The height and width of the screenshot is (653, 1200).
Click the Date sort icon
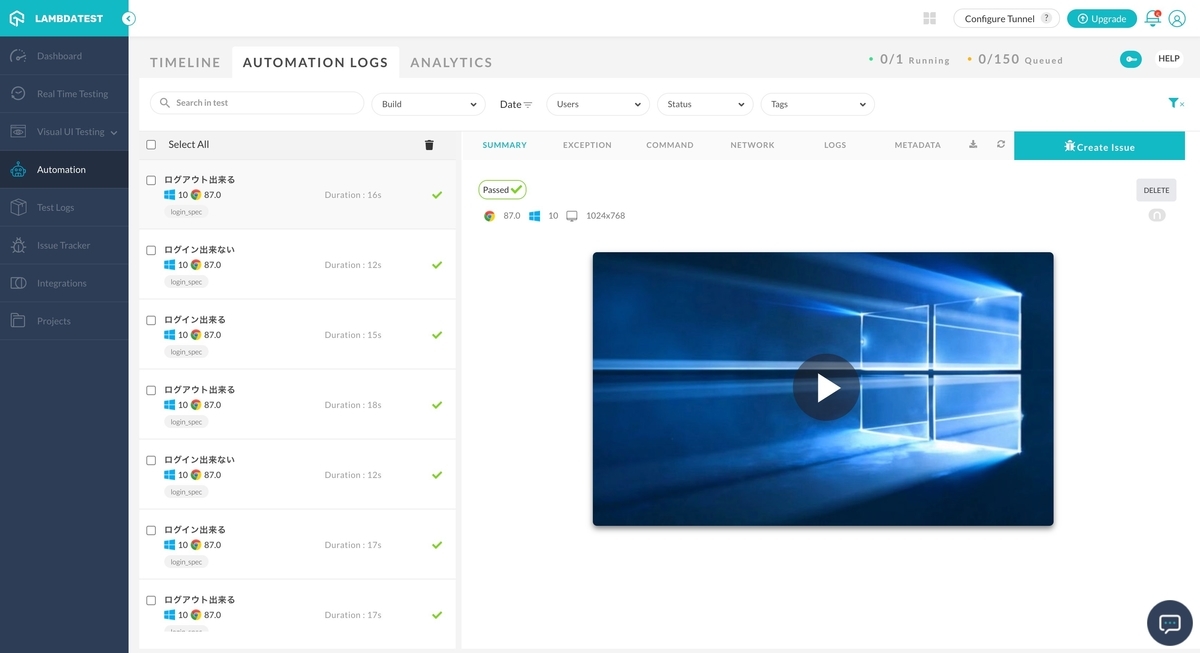[528, 104]
